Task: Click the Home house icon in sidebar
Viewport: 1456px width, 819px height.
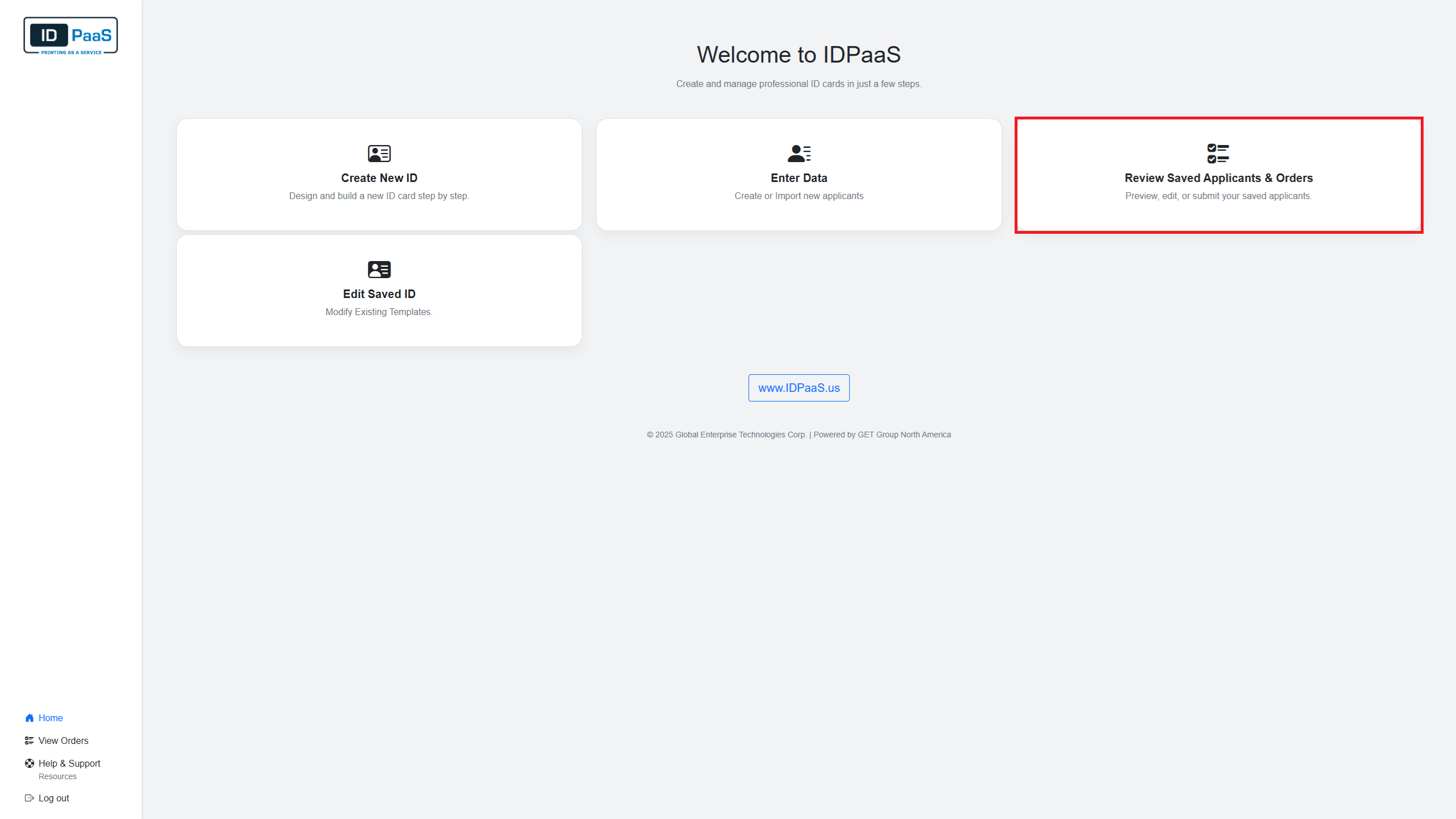Action: 30,718
